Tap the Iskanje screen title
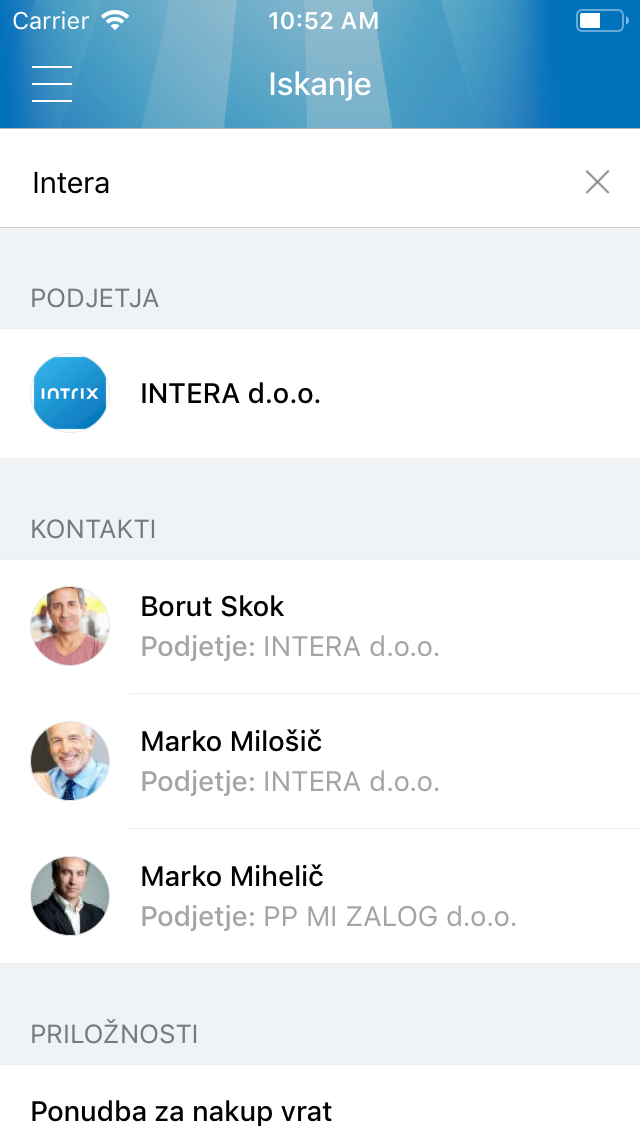 [320, 84]
